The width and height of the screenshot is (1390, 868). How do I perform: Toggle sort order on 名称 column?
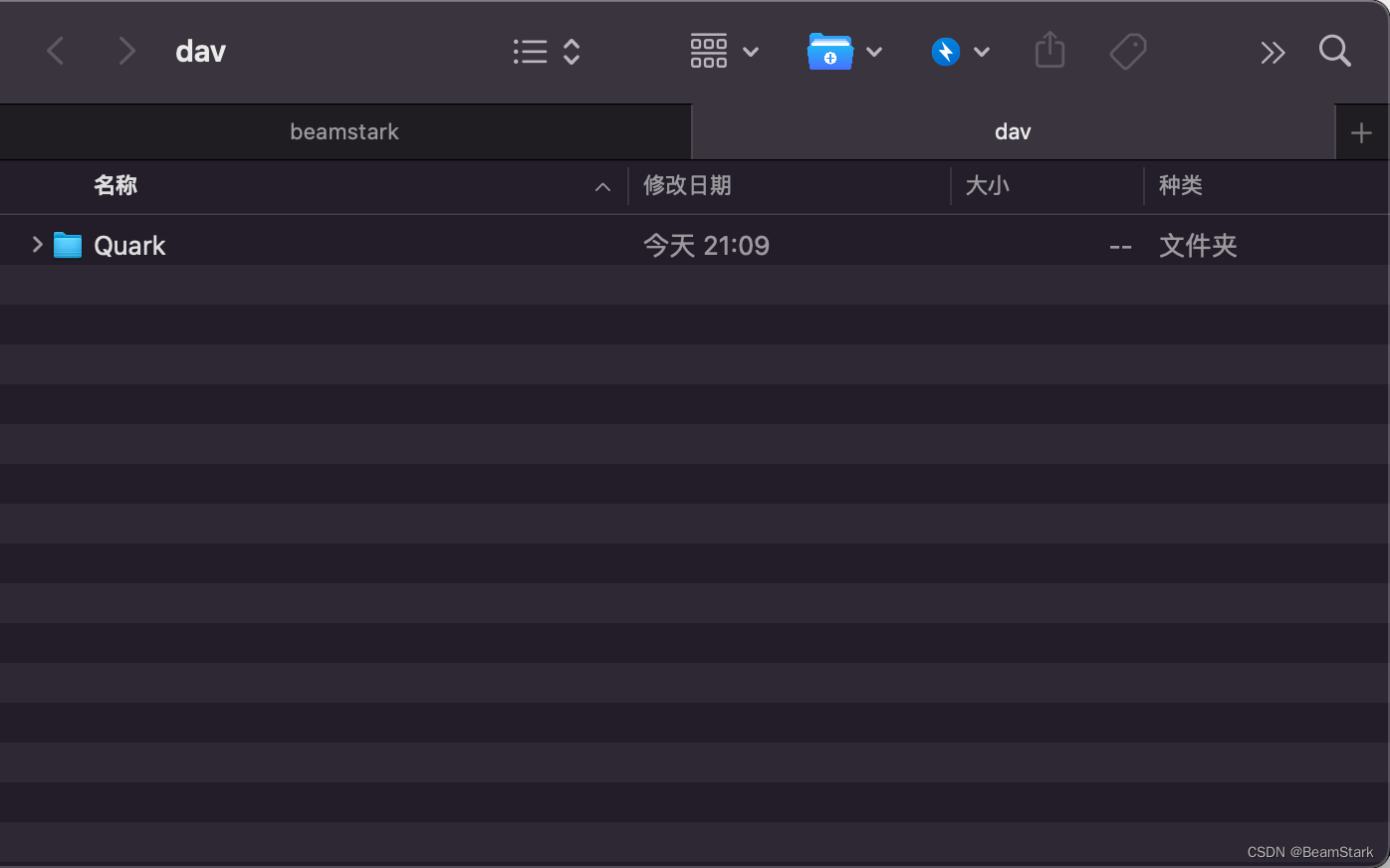(116, 185)
